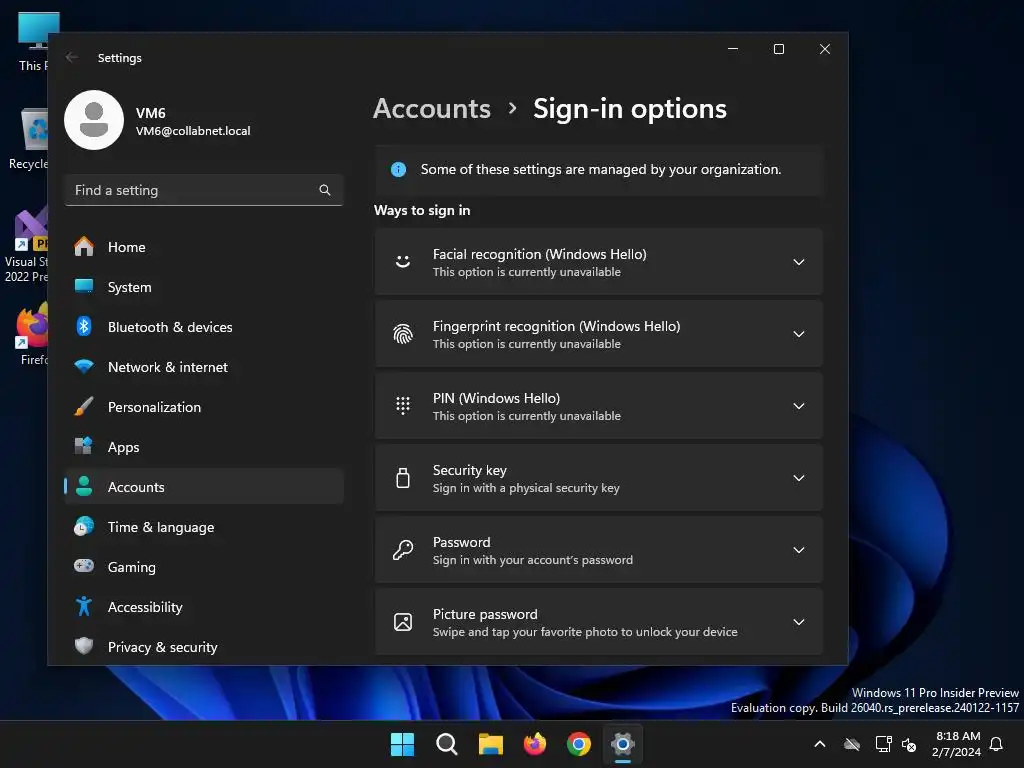
Task: Go to Bluetooth & devices
Action: tap(204, 327)
